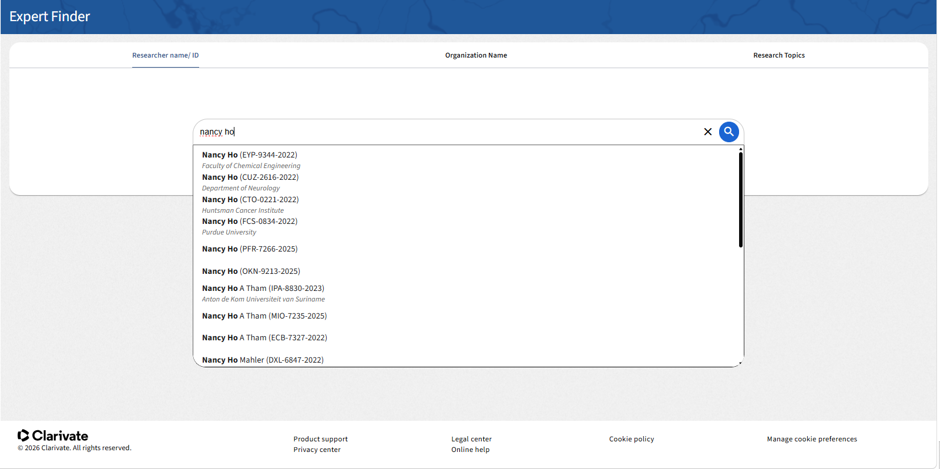Select Nancy Ho Mahler (DXL-6847-2022)
This screenshot has width=940, height=469.
coord(263,360)
